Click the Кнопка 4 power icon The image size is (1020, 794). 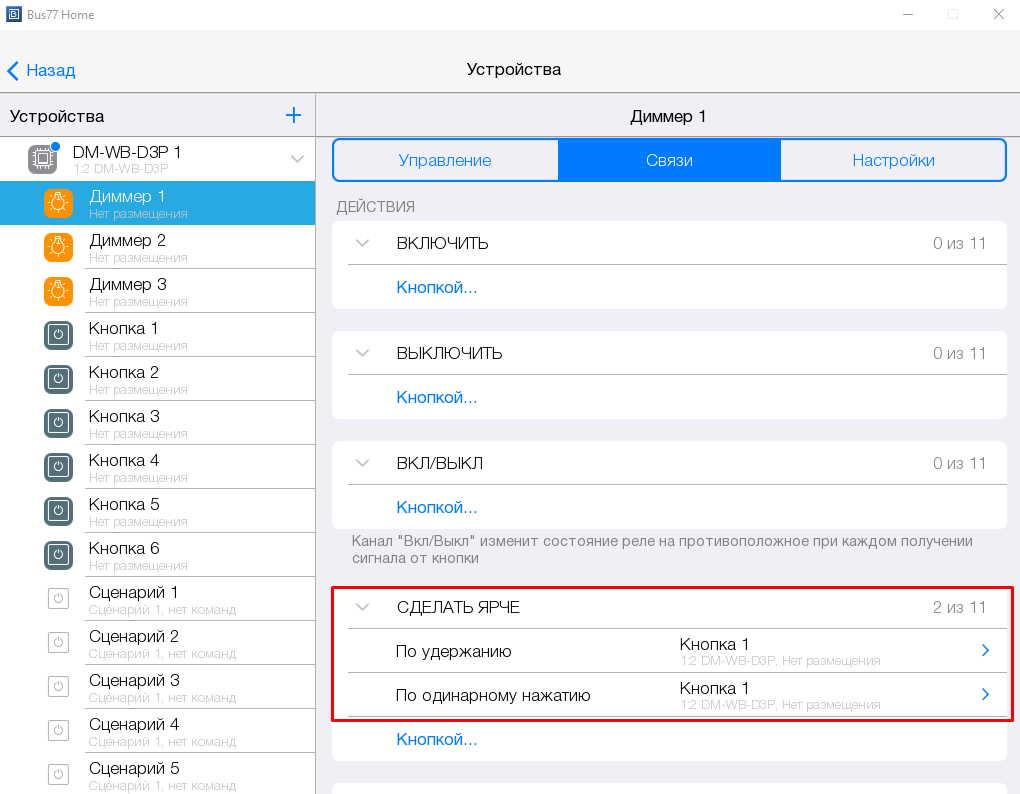[59, 467]
